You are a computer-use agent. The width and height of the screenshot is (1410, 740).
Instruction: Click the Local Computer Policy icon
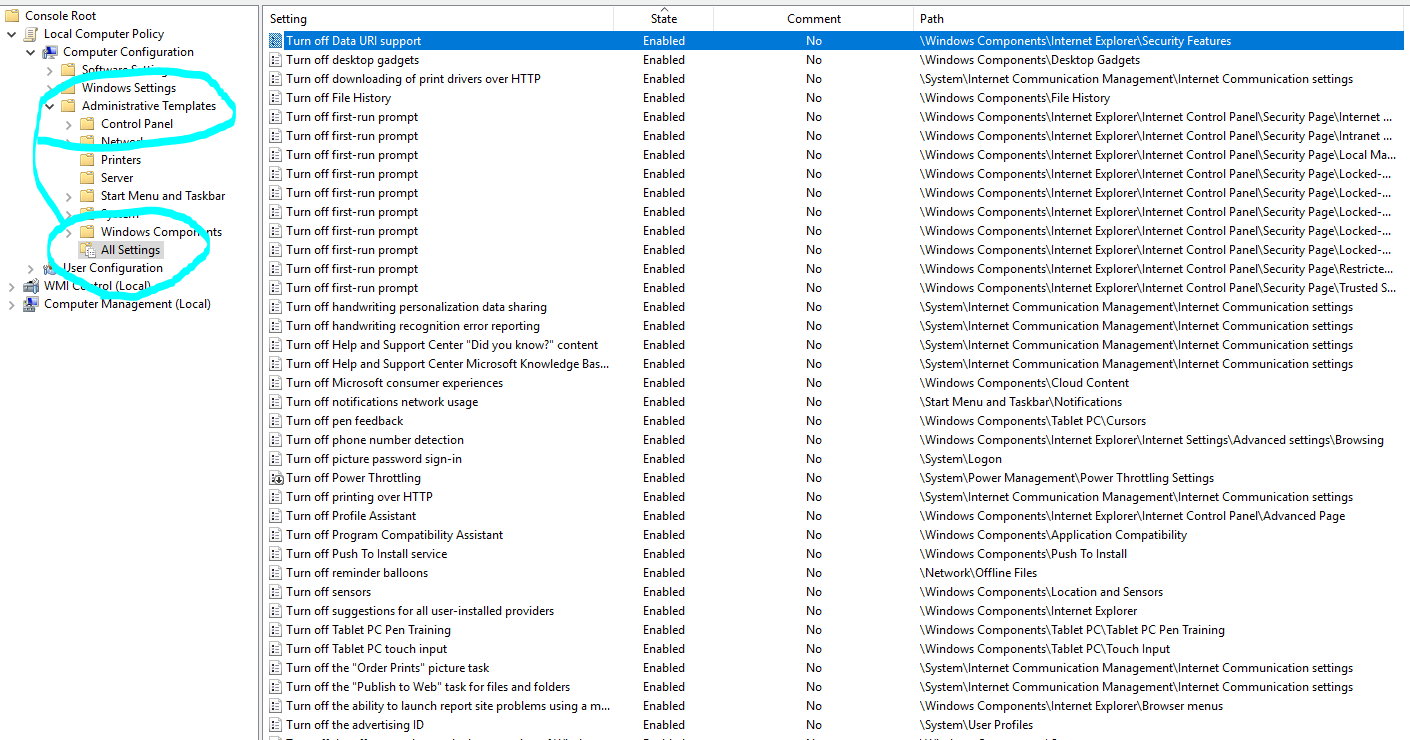click(x=32, y=34)
